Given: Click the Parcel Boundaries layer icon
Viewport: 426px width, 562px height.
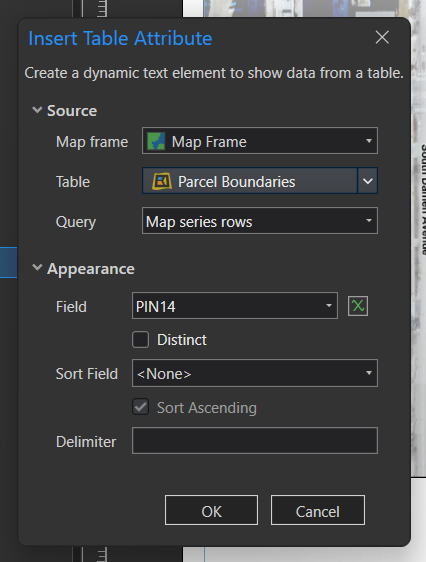Looking at the screenshot, I should (162, 181).
